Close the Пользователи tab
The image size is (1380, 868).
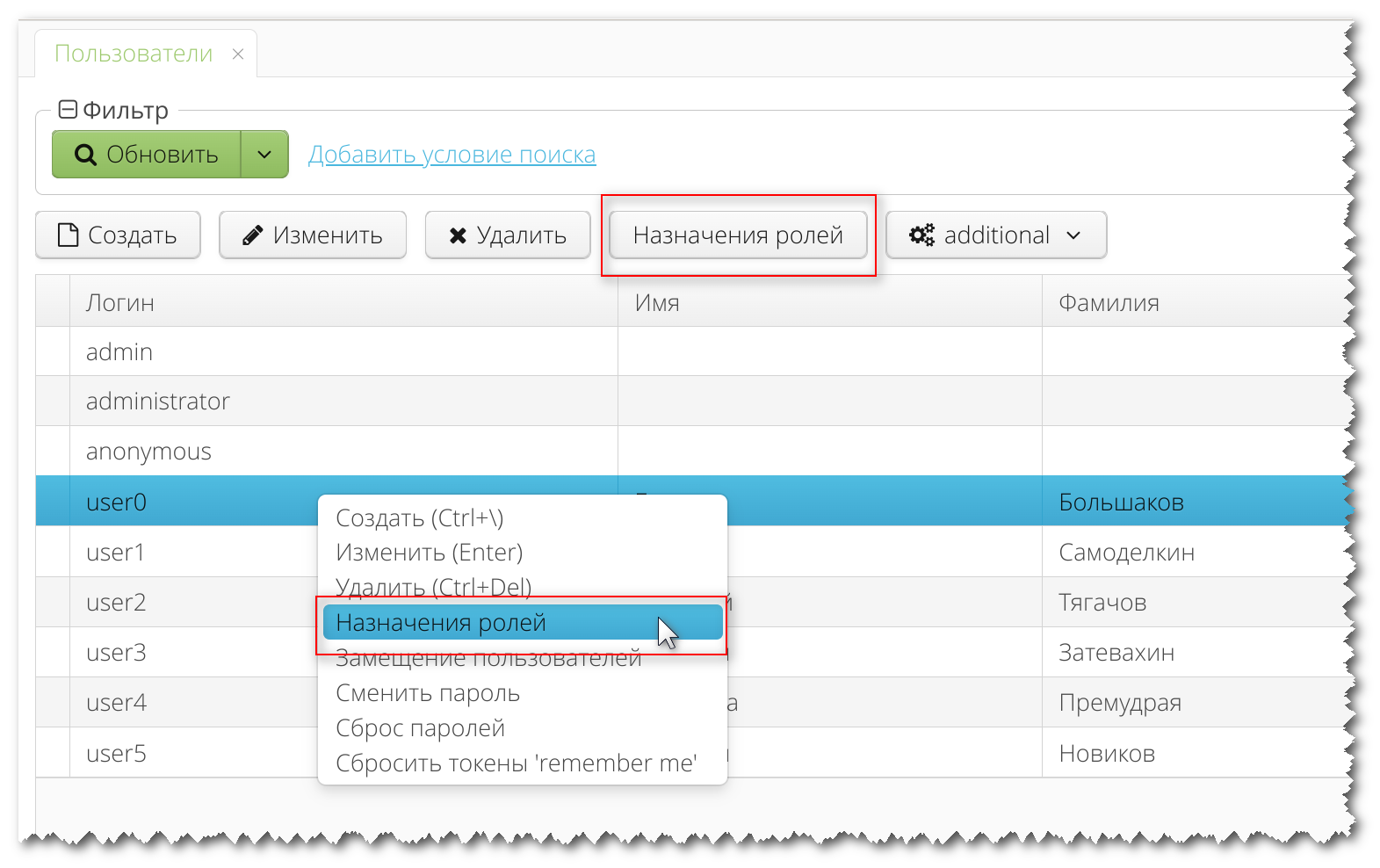238,54
